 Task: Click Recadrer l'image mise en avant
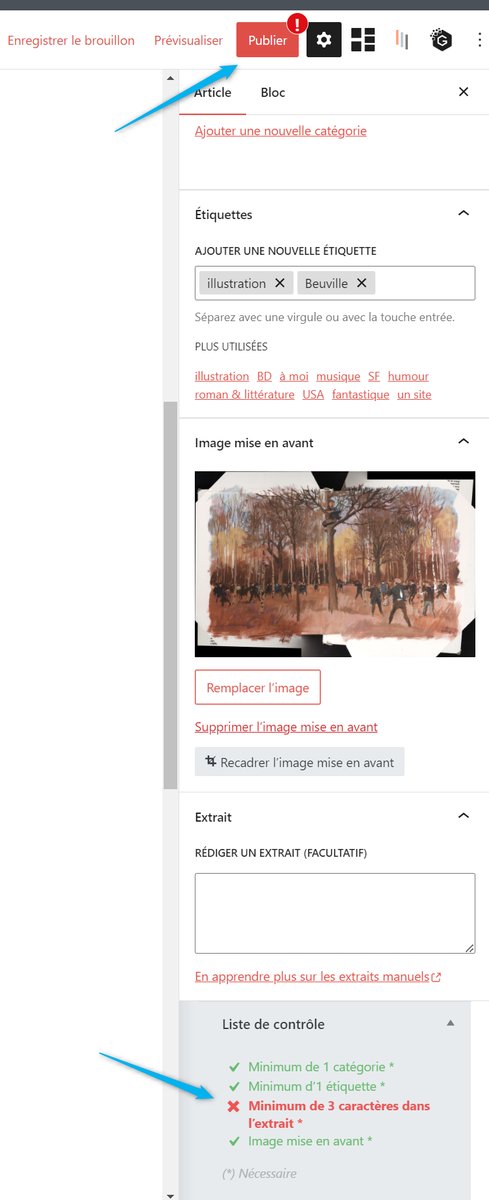[x=300, y=762]
